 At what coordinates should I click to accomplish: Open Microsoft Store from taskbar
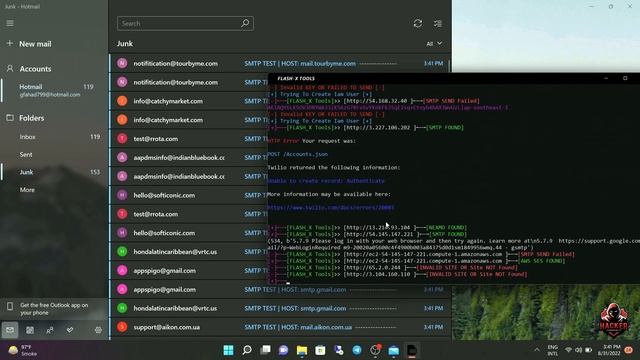point(320,350)
